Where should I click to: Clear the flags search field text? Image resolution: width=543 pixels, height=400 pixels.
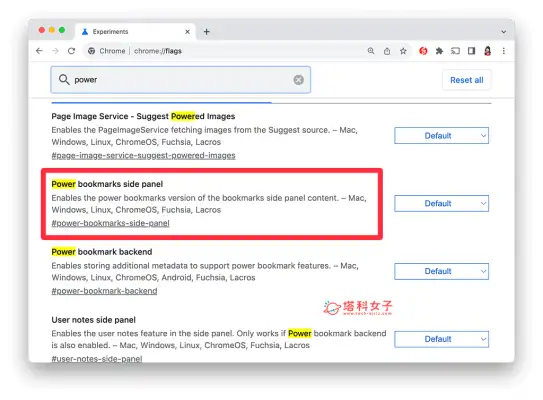click(299, 80)
